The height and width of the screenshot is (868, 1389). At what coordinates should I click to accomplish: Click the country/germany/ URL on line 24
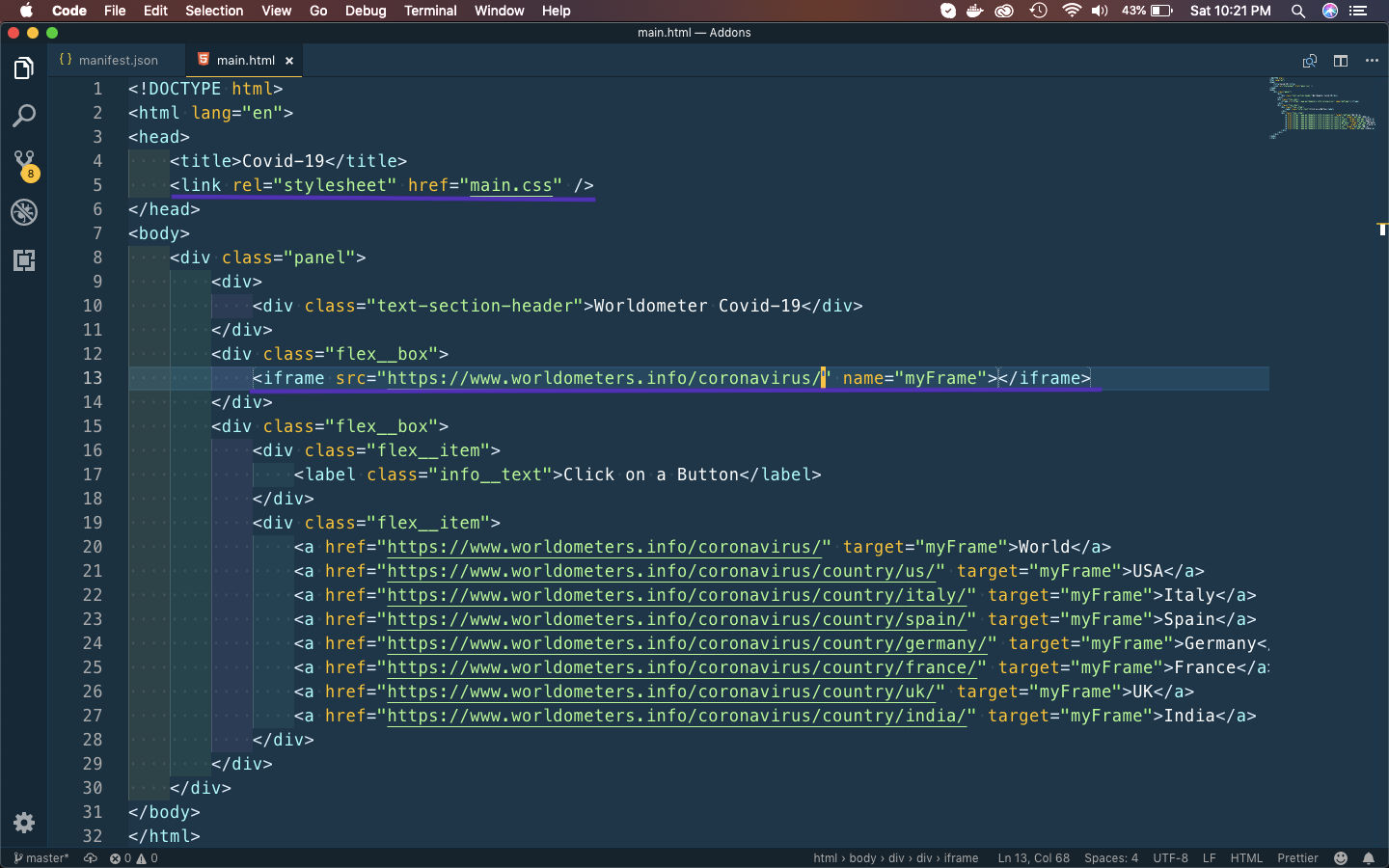[687, 643]
